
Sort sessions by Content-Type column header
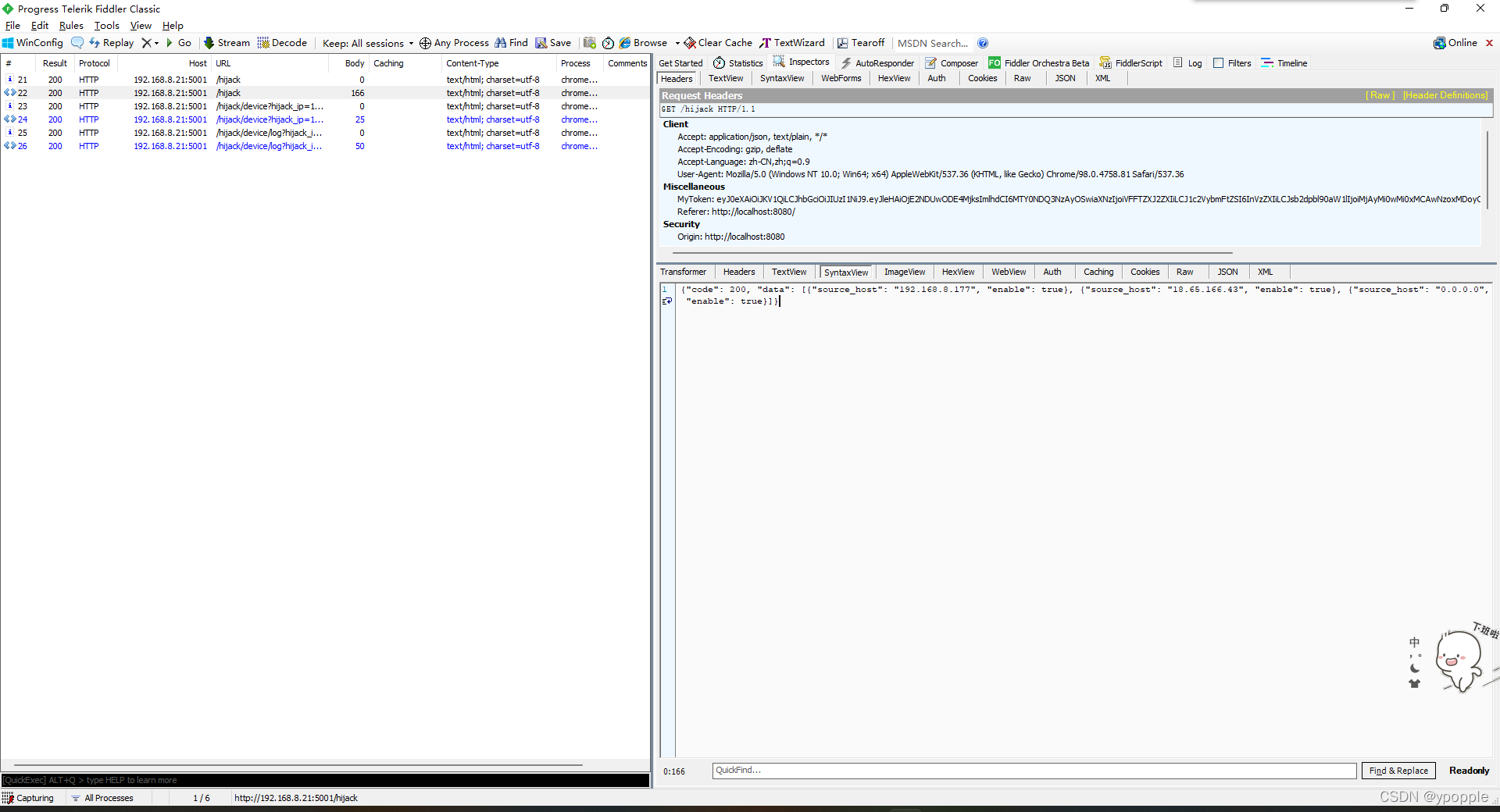[x=498, y=63]
